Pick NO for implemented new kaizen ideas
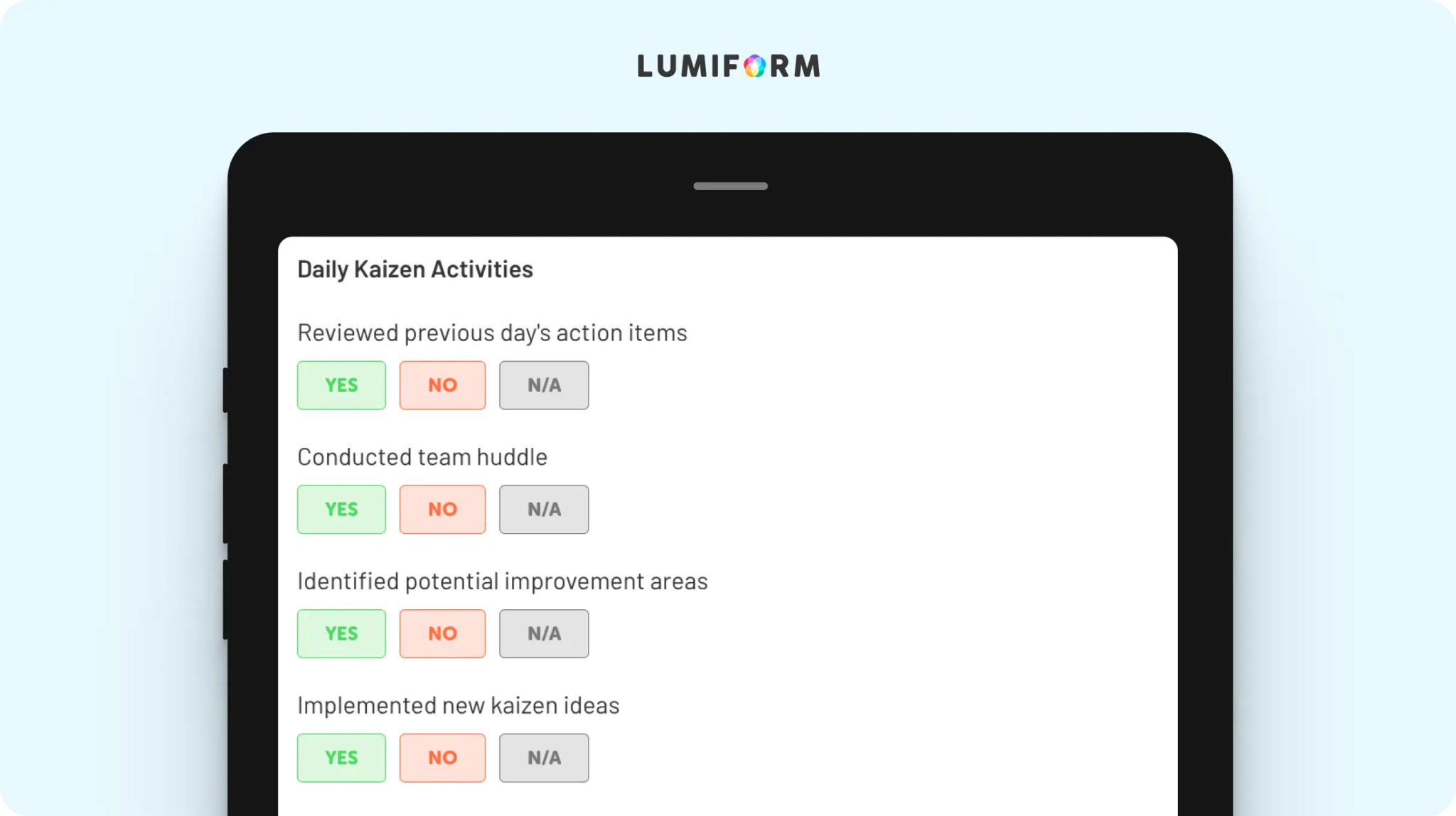Image resolution: width=1456 pixels, height=816 pixels. pyautogui.click(x=442, y=758)
